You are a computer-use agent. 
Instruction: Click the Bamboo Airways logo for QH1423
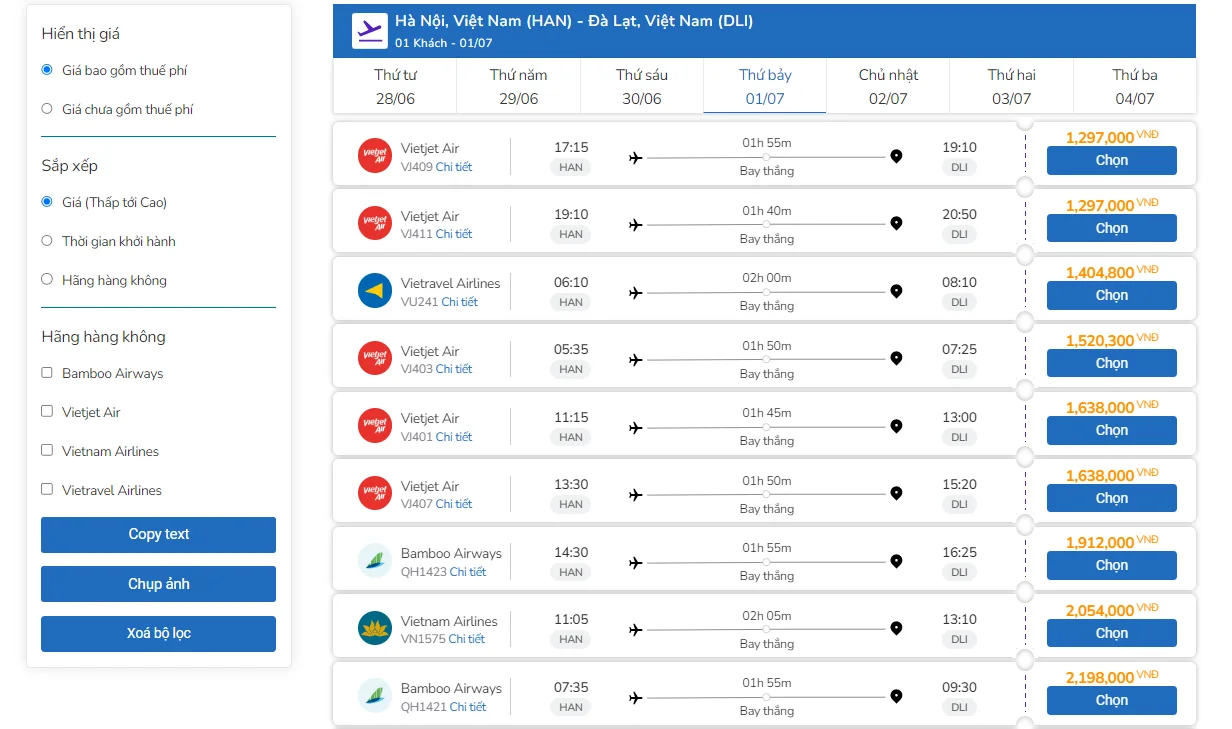coord(375,561)
